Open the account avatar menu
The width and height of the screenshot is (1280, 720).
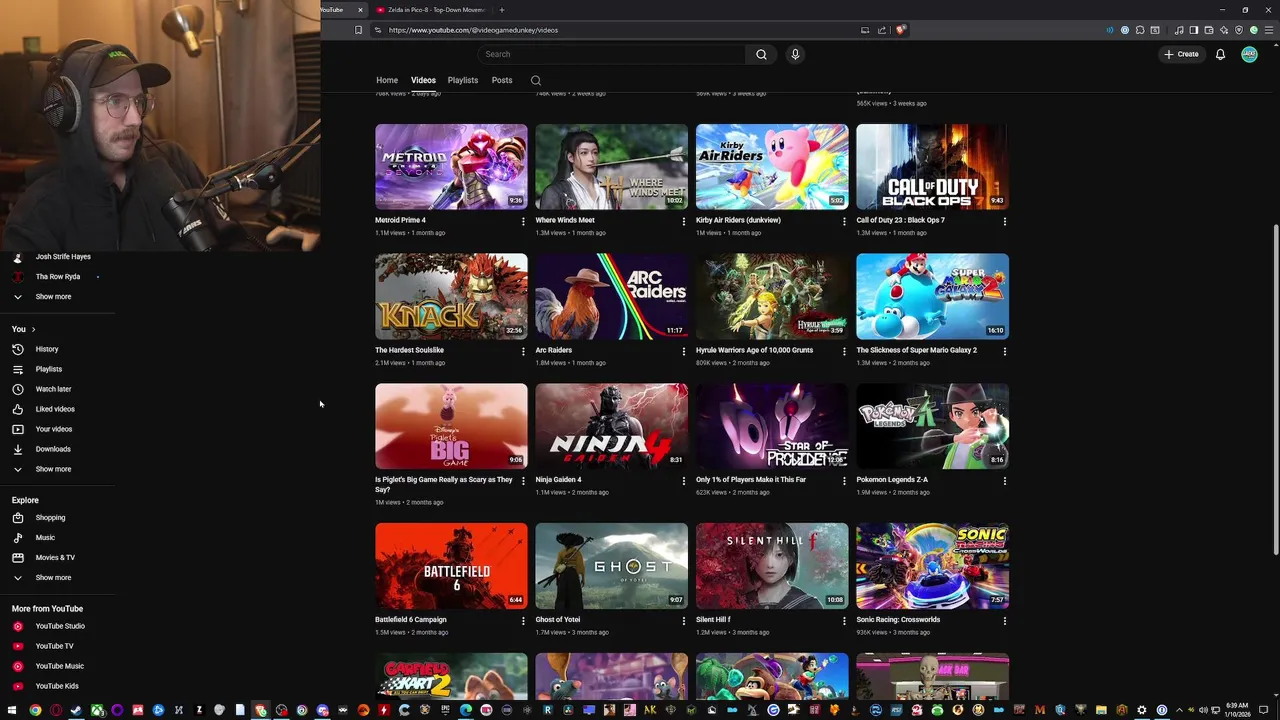point(1249,54)
